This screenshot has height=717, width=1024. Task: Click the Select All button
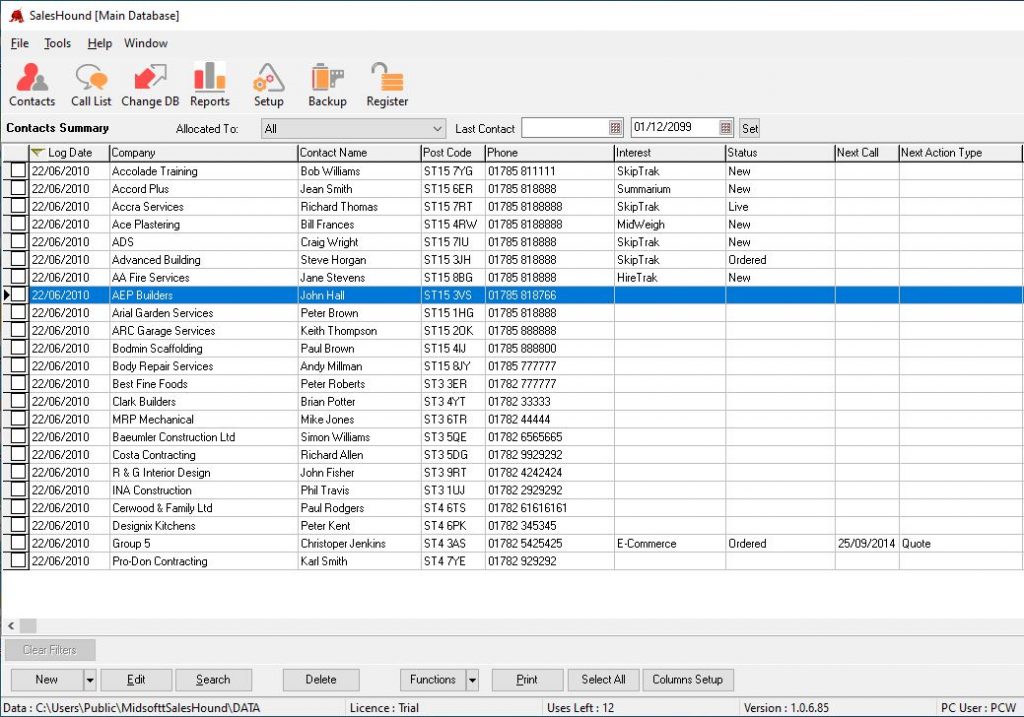(603, 680)
